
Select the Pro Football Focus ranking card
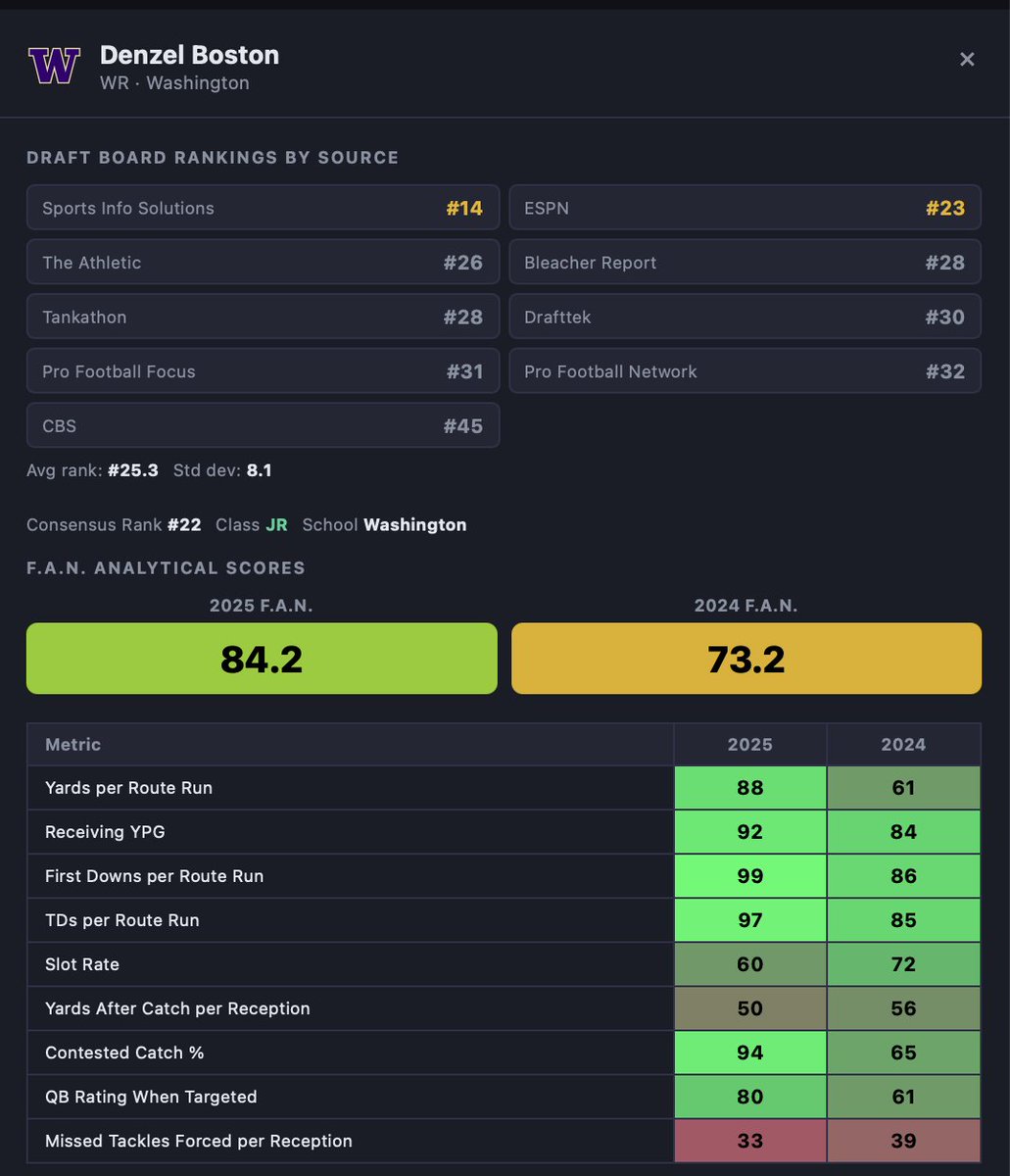[263, 371]
